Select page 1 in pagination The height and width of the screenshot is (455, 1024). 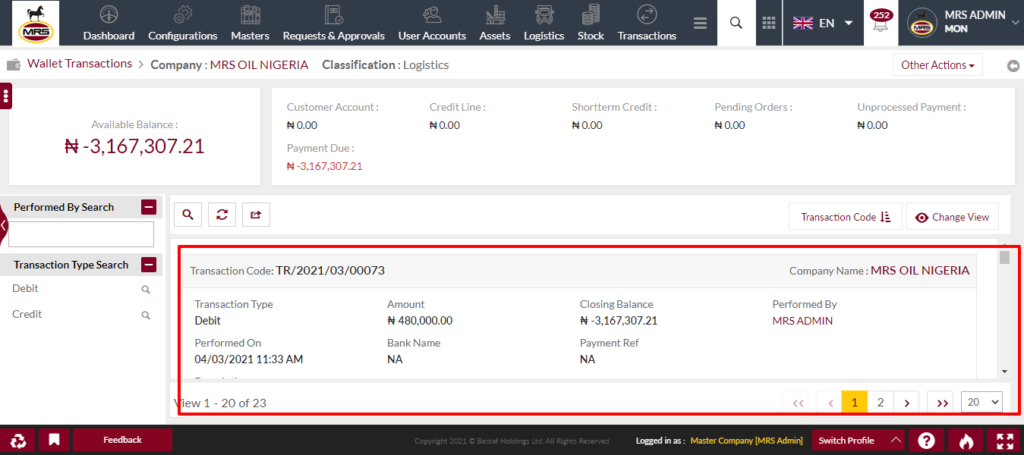tap(855, 402)
